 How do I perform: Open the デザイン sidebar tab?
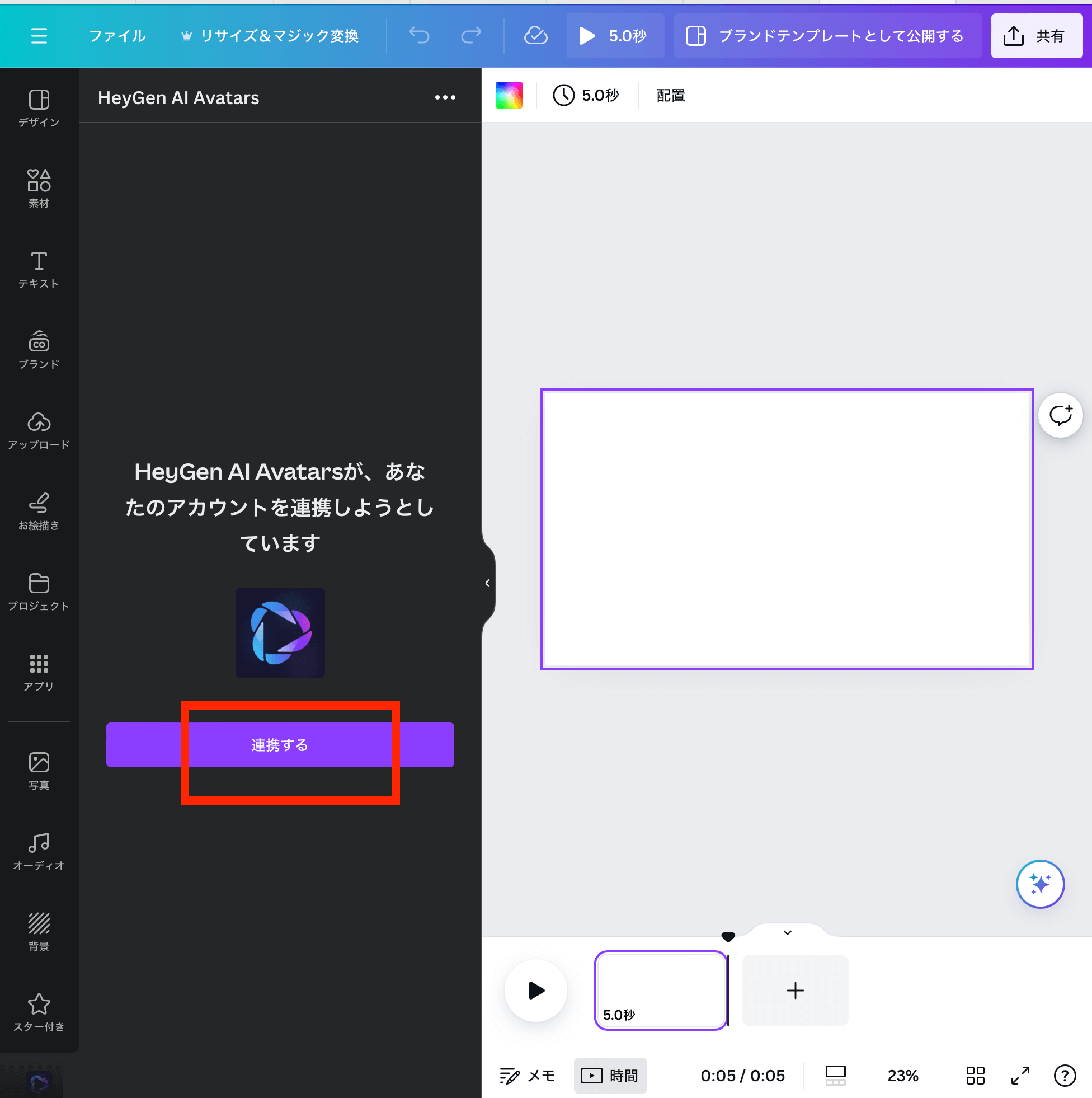pyautogui.click(x=39, y=108)
